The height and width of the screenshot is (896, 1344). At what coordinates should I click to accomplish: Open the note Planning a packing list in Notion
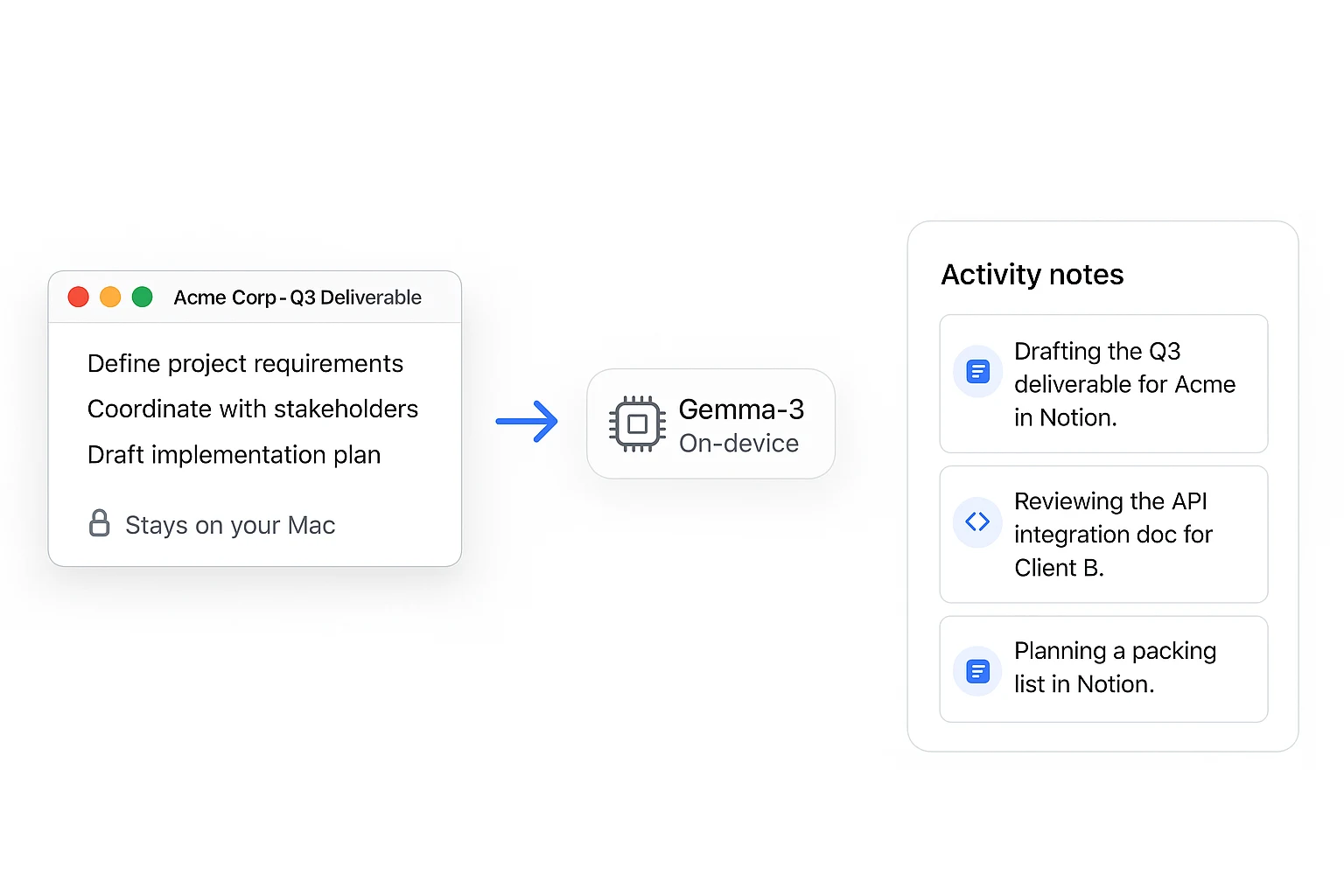(x=1103, y=669)
